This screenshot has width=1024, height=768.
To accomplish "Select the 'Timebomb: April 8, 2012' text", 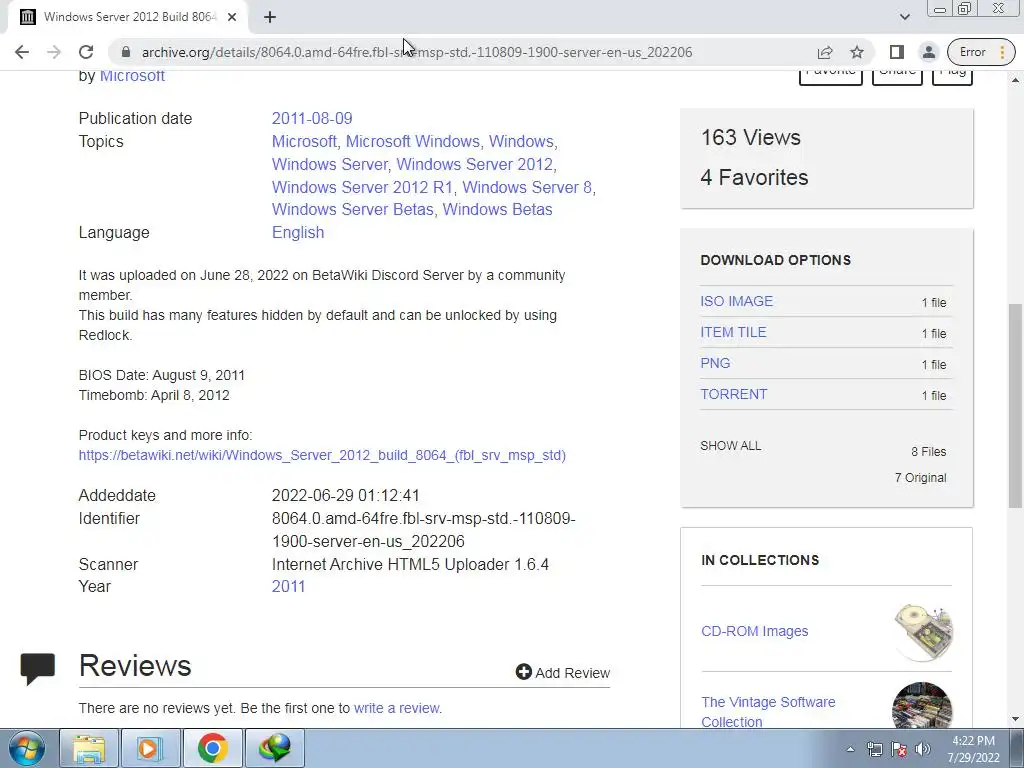I will 154,395.
